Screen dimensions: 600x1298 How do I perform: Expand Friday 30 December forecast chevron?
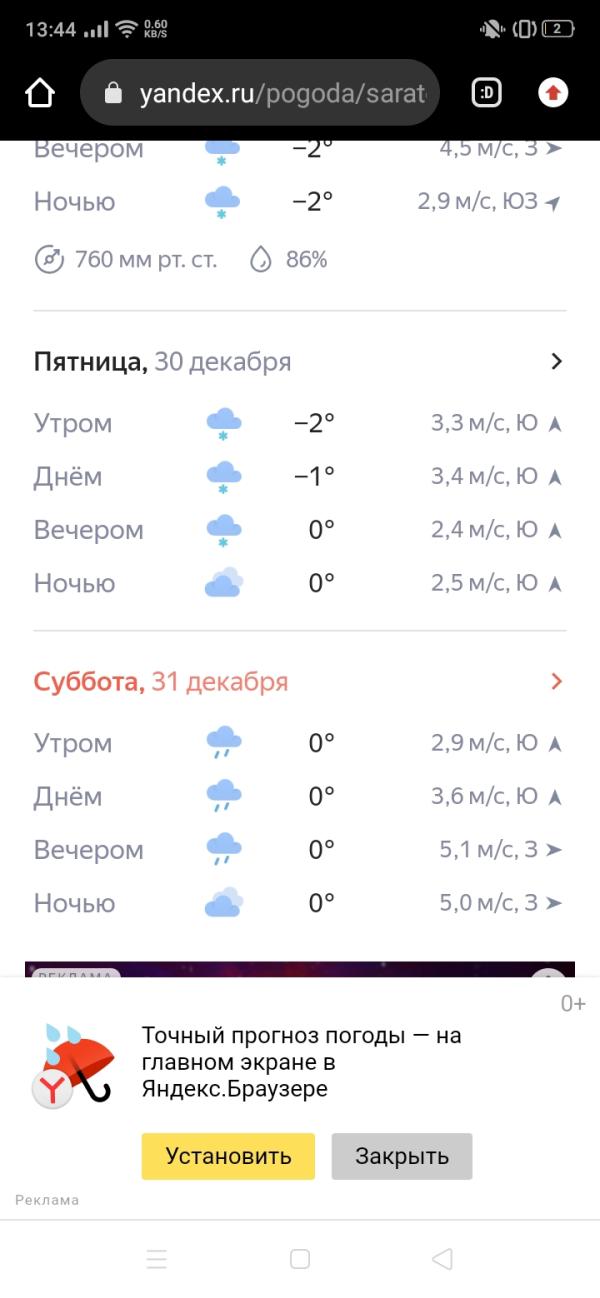coord(557,362)
